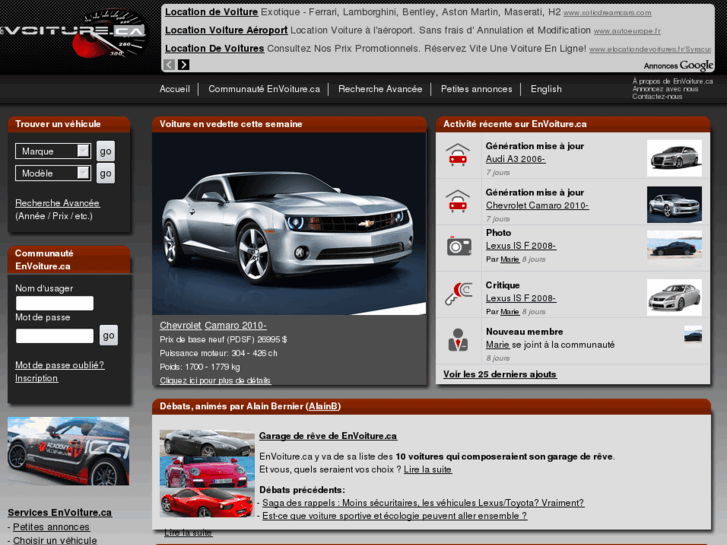Go to Recherche Avancée in the navigation bar
This screenshot has height=545, width=727.
pyautogui.click(x=380, y=89)
